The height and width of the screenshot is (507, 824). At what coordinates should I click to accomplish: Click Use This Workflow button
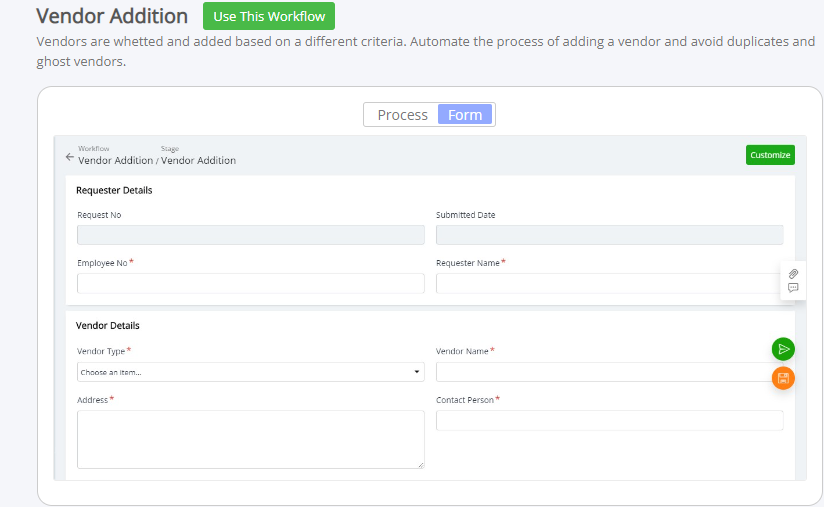coord(269,16)
